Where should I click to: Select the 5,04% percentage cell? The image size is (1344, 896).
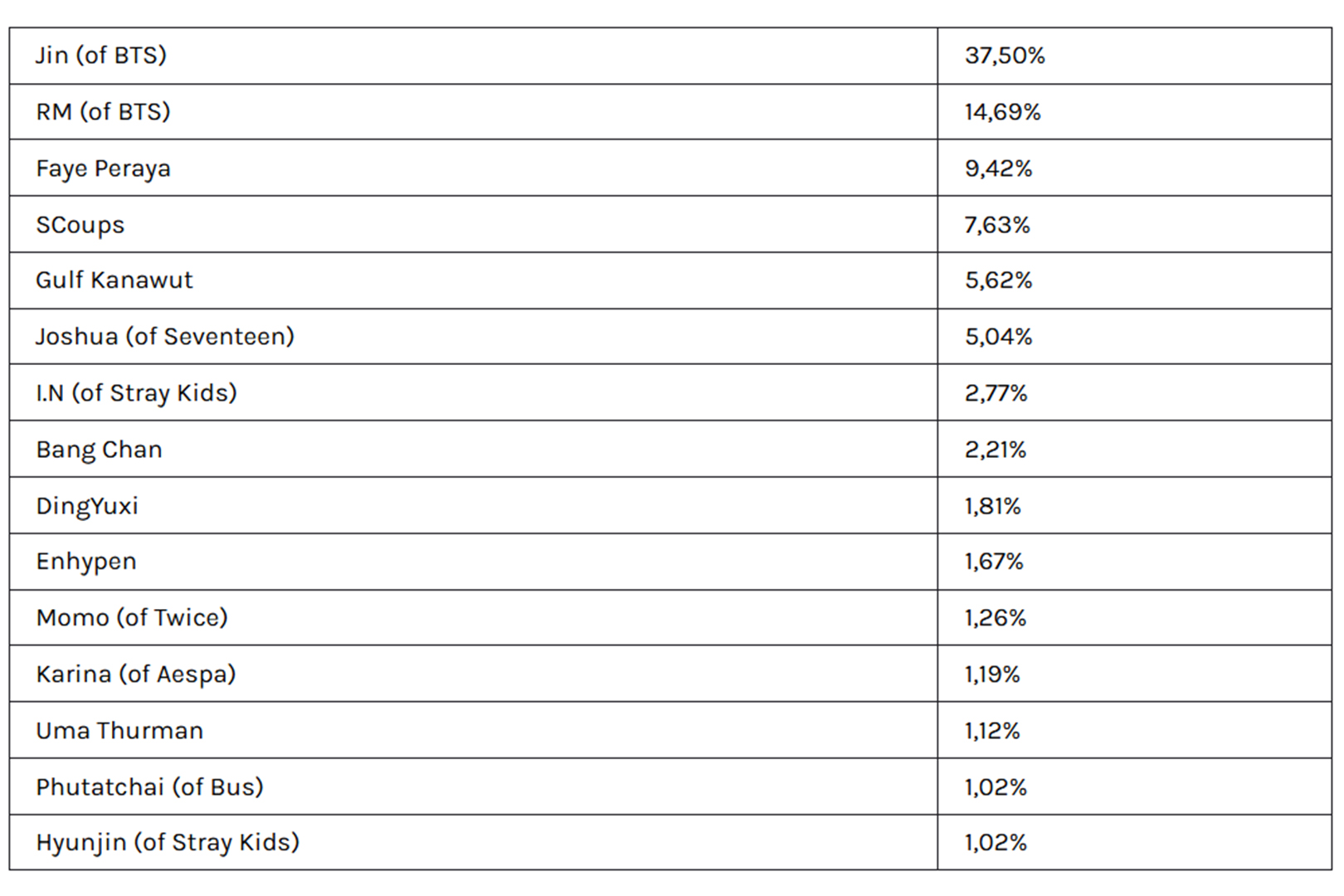coord(998,337)
